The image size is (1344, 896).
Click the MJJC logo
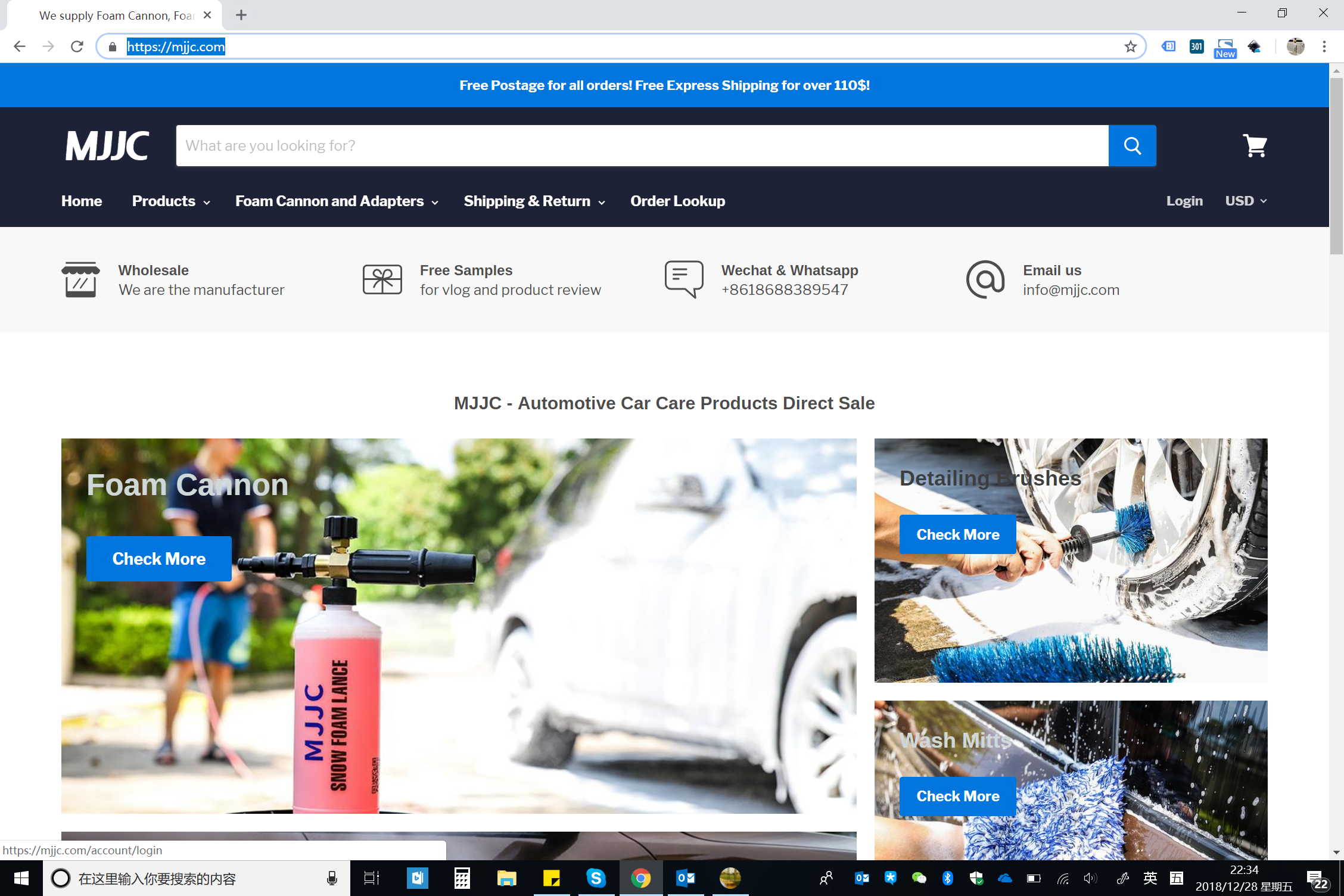coord(107,145)
